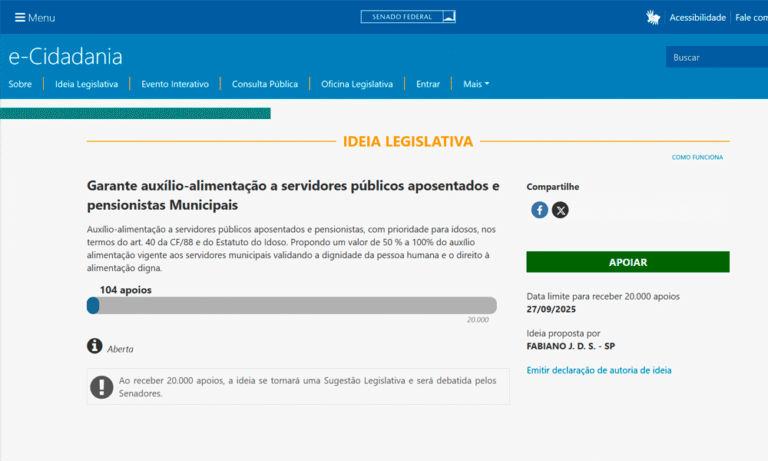Go to e-Cidadania home title

[66, 56]
